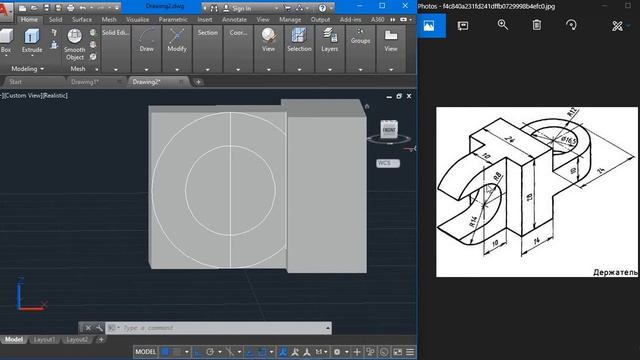Click the Custom View viewport label

[x=21, y=96]
